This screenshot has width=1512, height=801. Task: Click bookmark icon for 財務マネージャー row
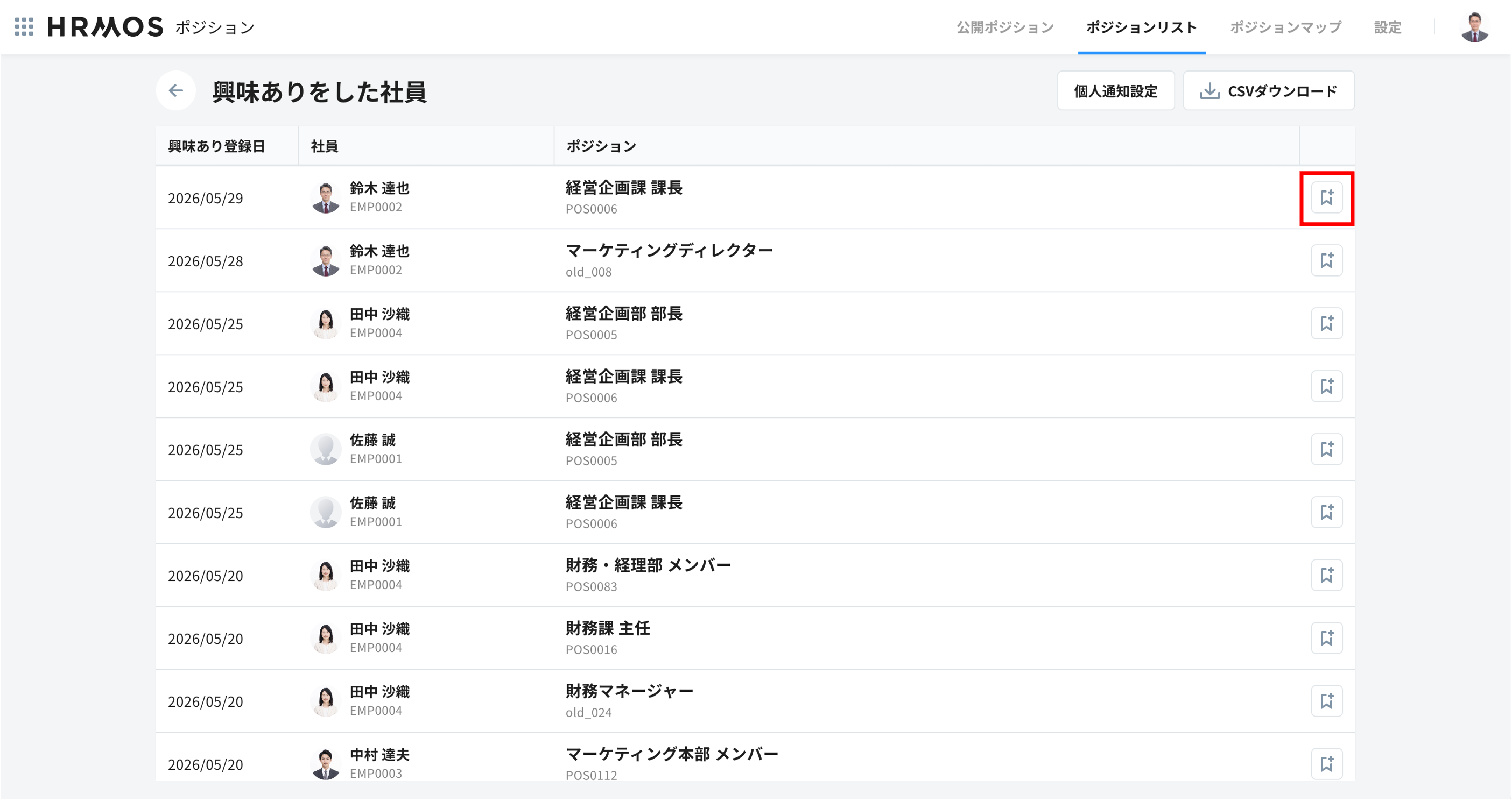1326,701
